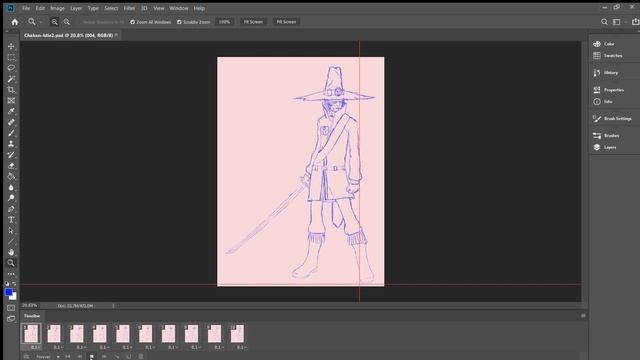Select the Brush tool

click(11, 133)
